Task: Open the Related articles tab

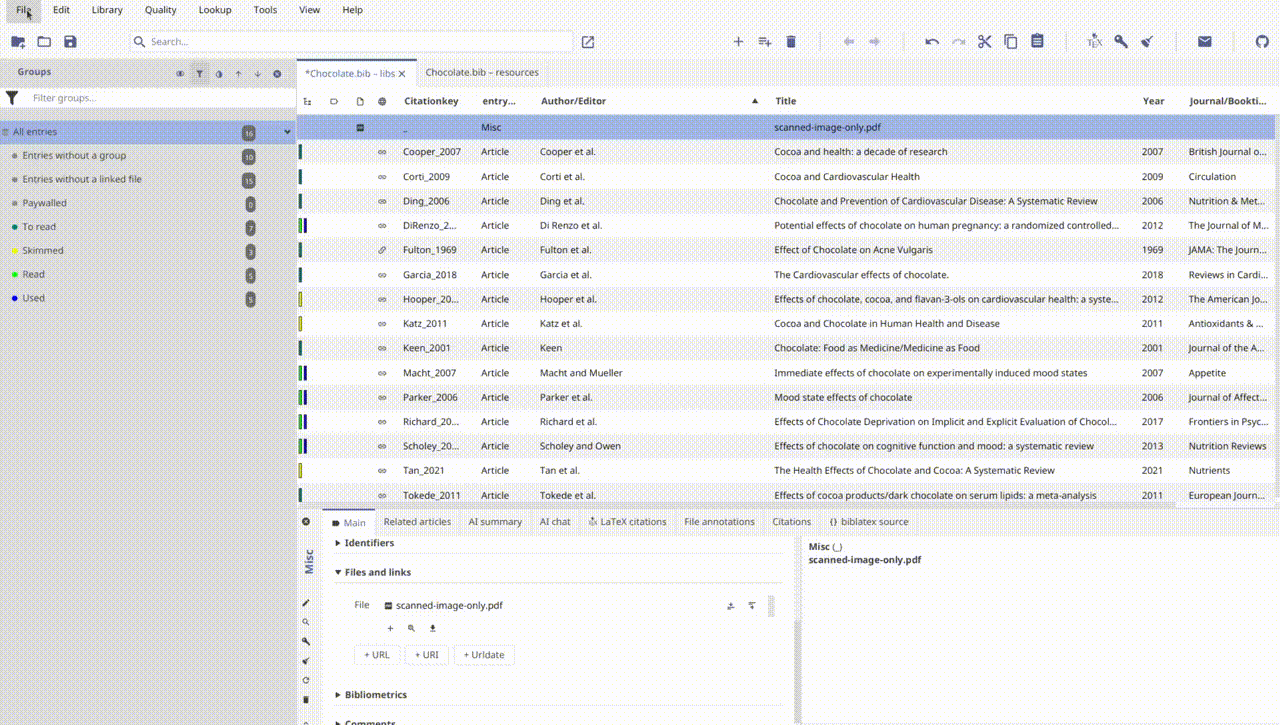Action: (x=417, y=522)
